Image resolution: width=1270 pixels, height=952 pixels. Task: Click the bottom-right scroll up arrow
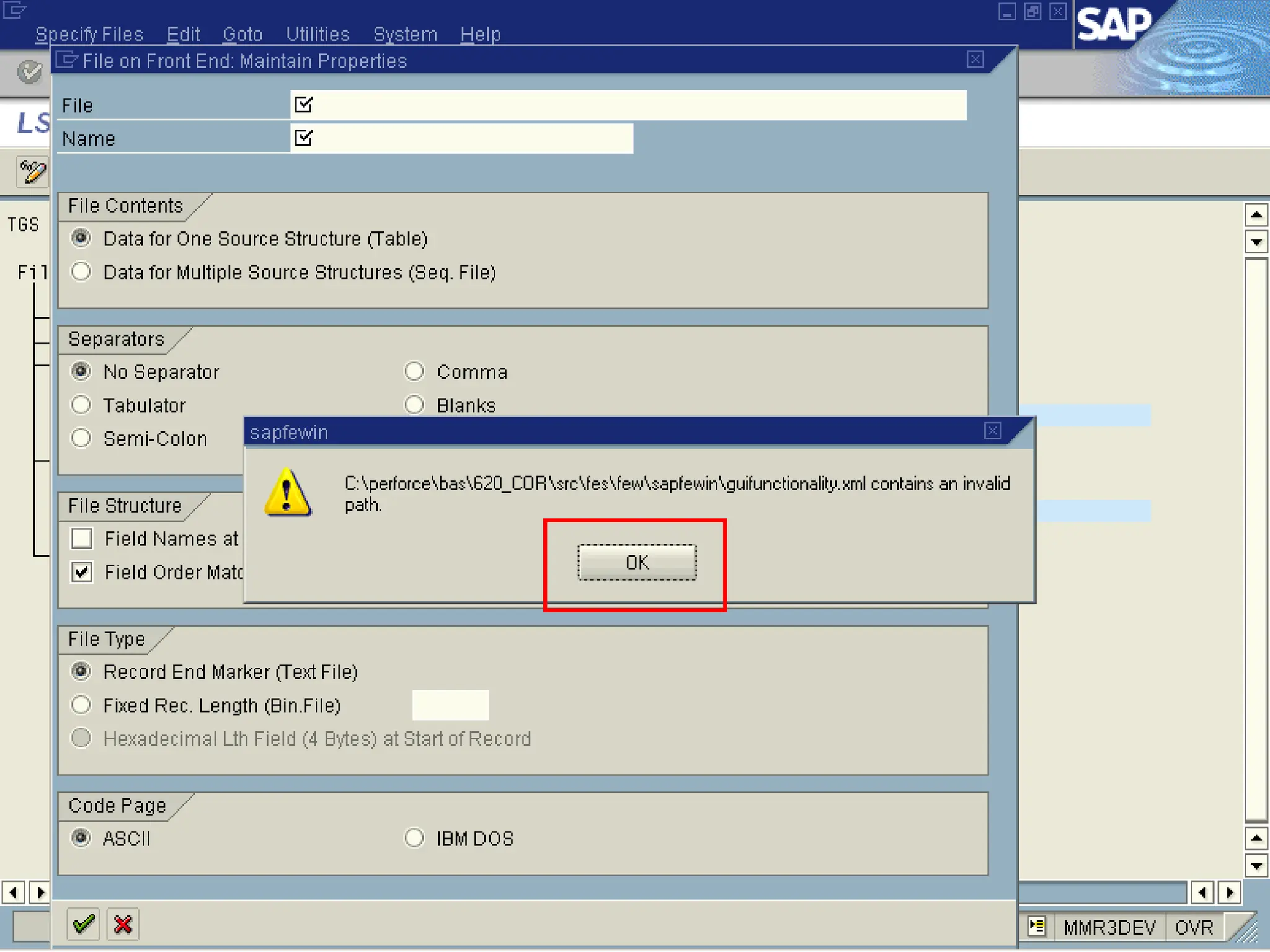tap(1256, 839)
